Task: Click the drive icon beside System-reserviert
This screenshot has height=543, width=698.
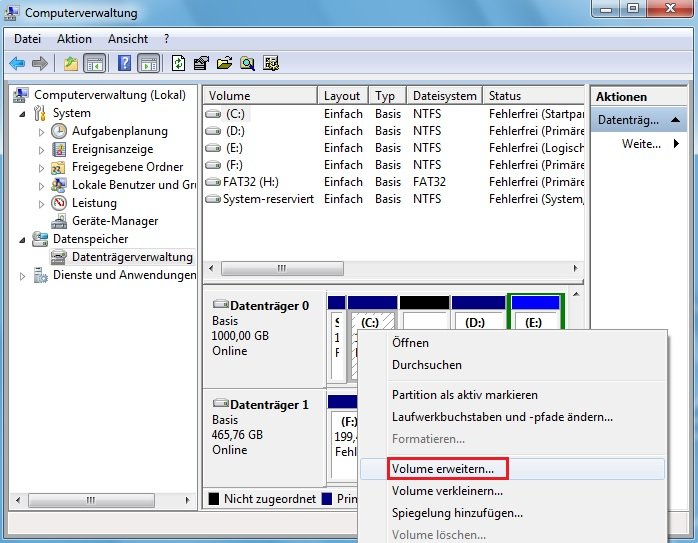Action: (213, 199)
